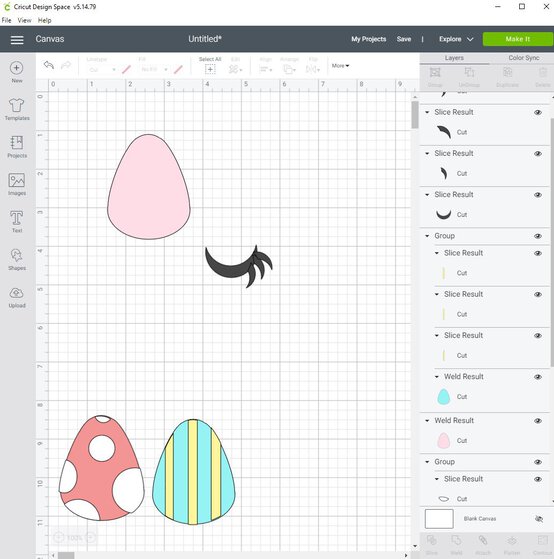Image resolution: width=554 pixels, height=559 pixels.
Task: Open the hamburger main menu
Action: tap(17, 40)
